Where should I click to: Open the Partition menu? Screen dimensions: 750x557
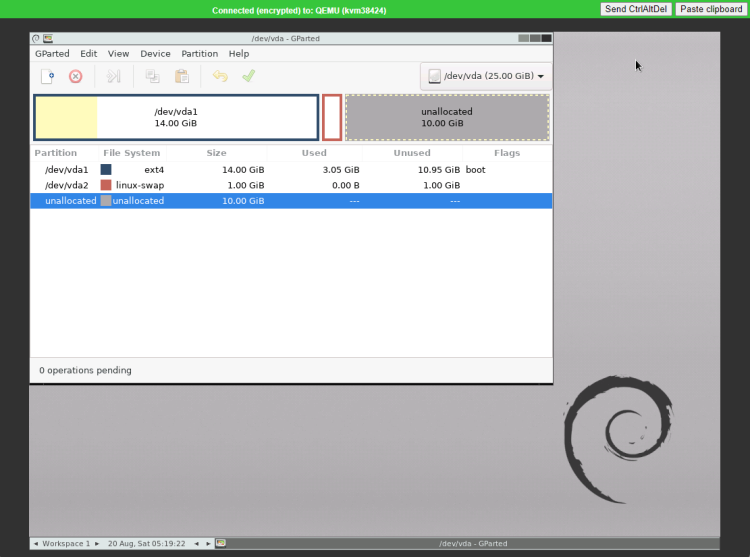199,54
